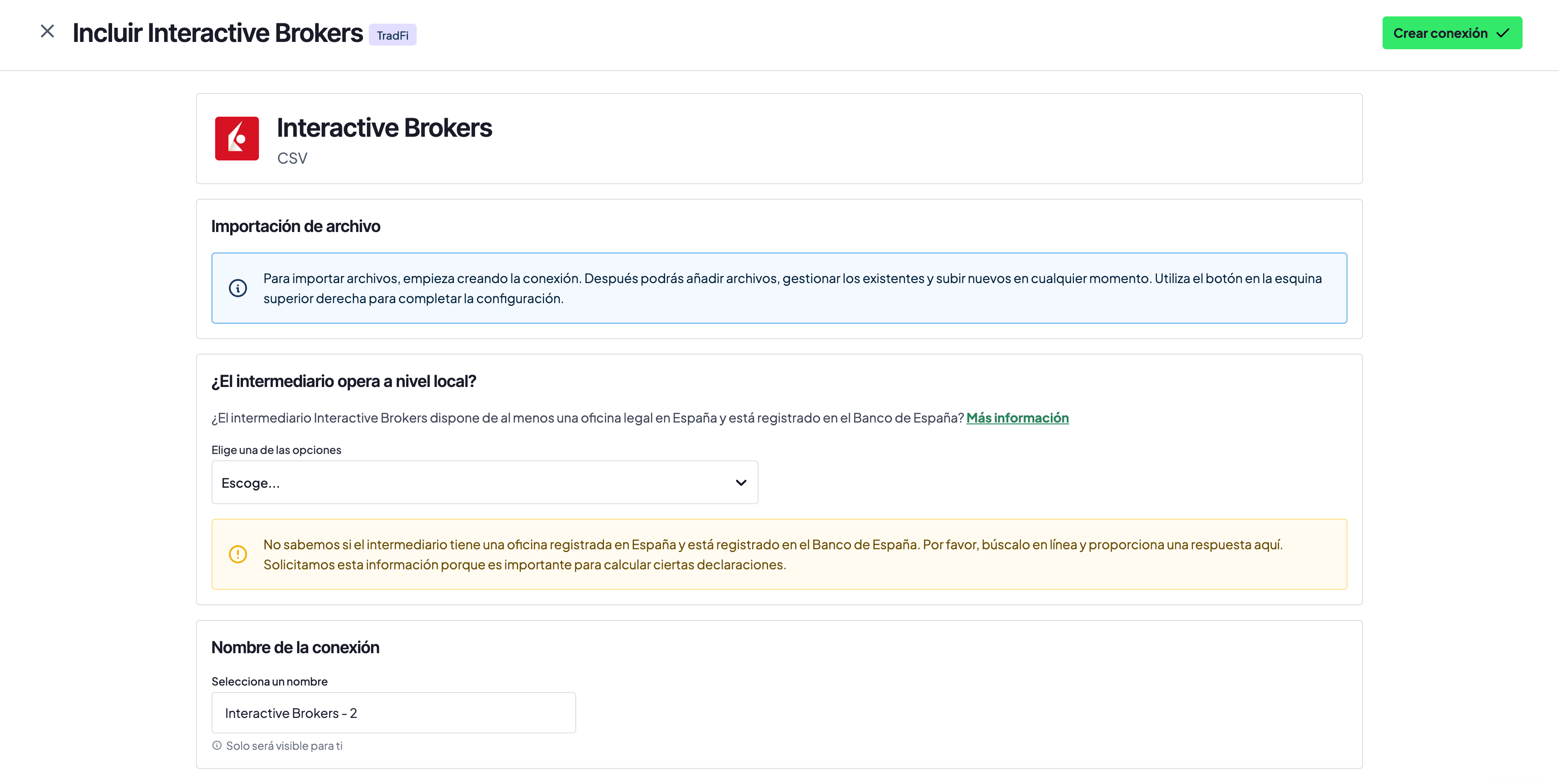Click the Nombre de la conexión heading
1559x784 pixels.
(x=295, y=648)
